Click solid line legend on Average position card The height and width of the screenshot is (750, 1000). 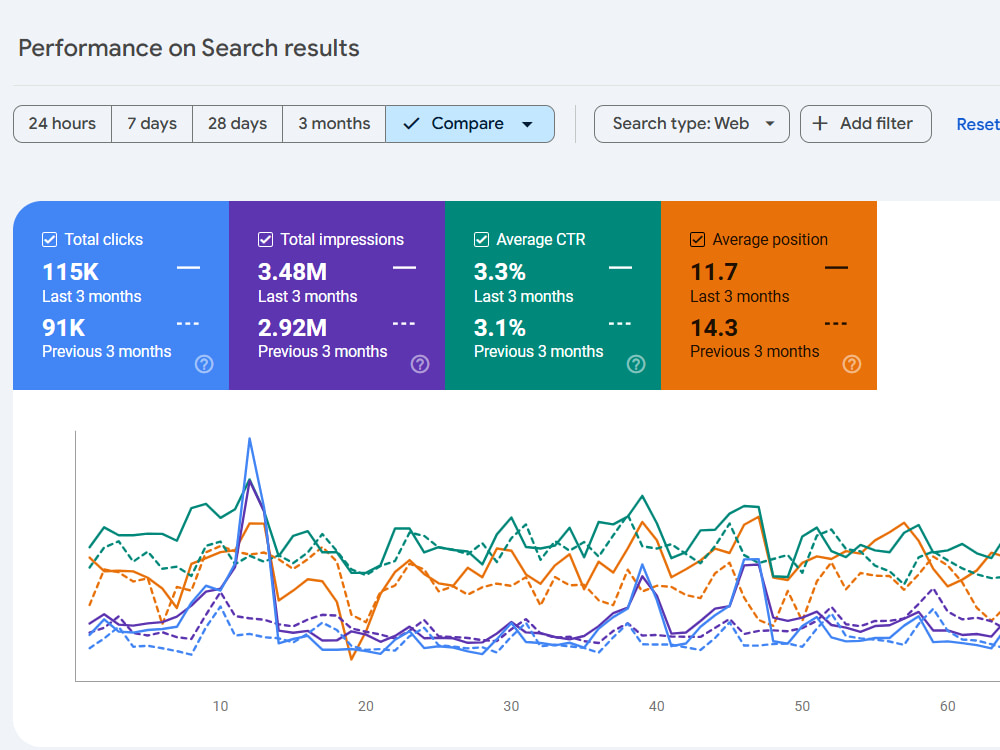coord(836,268)
